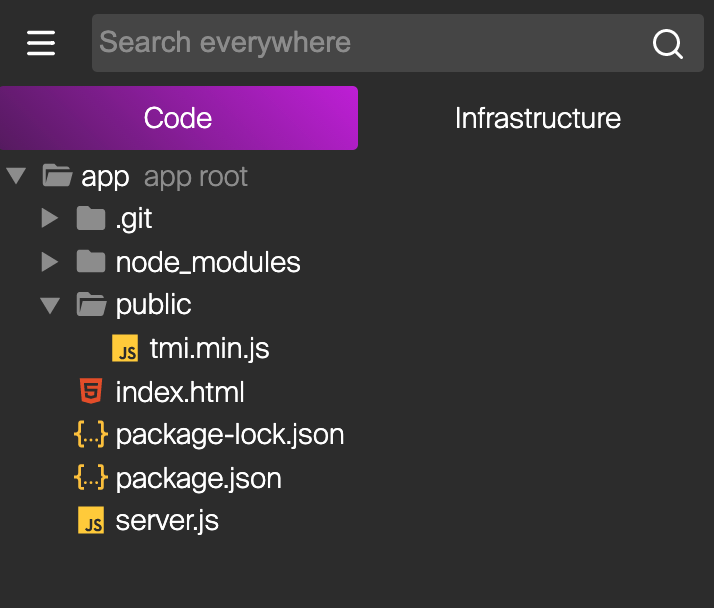Click the HTML5 icon beside index.html
Image resolution: width=714 pixels, height=608 pixels.
point(90,392)
